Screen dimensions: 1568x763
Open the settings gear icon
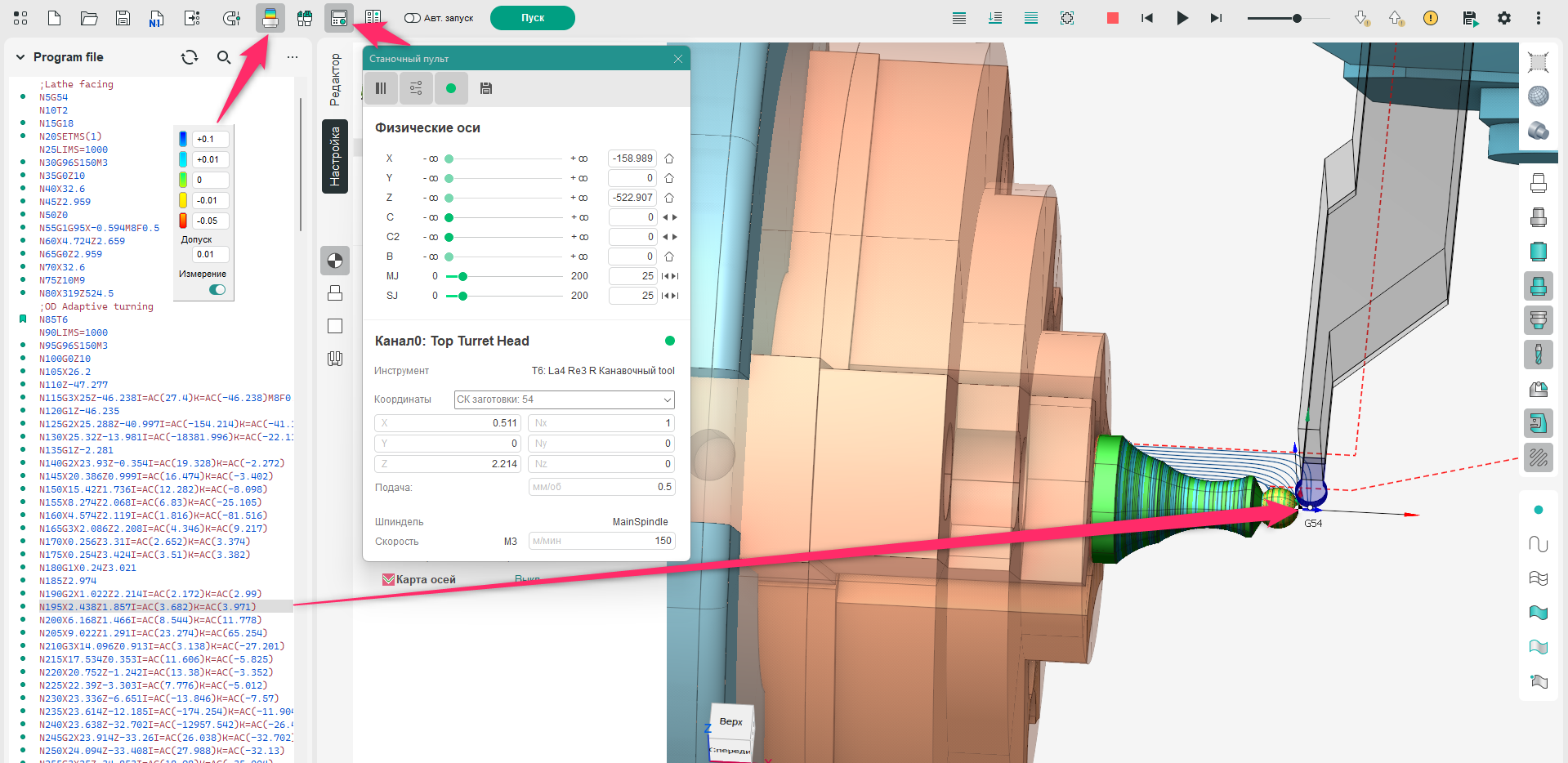1504,18
